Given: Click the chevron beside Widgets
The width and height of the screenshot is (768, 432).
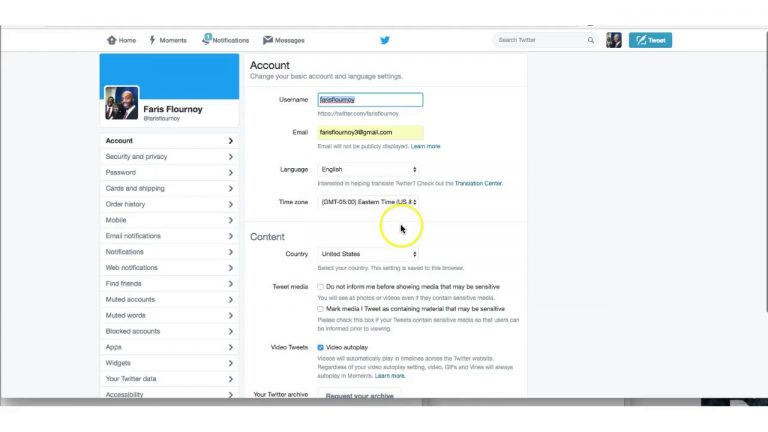Looking at the screenshot, I should [230, 363].
